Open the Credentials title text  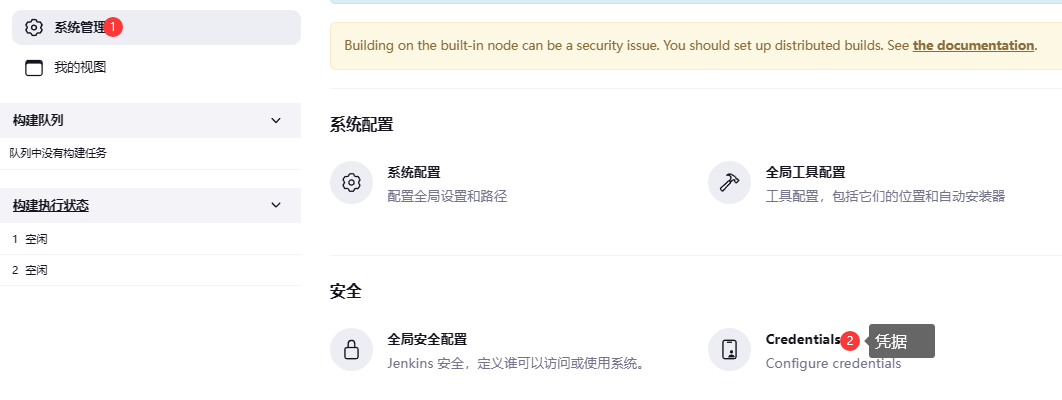tap(803, 340)
